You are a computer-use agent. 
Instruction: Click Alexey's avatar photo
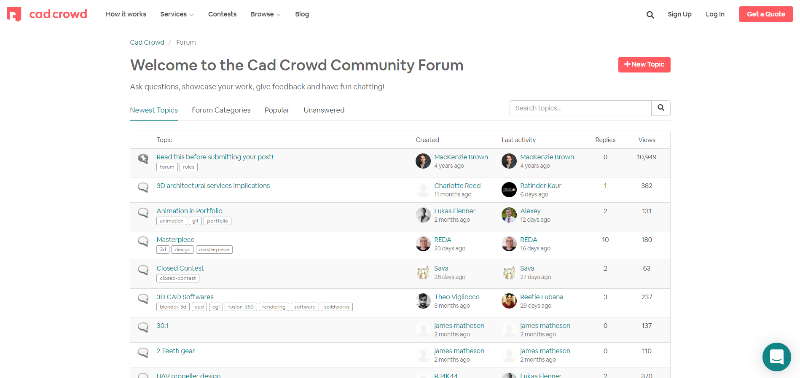tap(509, 215)
